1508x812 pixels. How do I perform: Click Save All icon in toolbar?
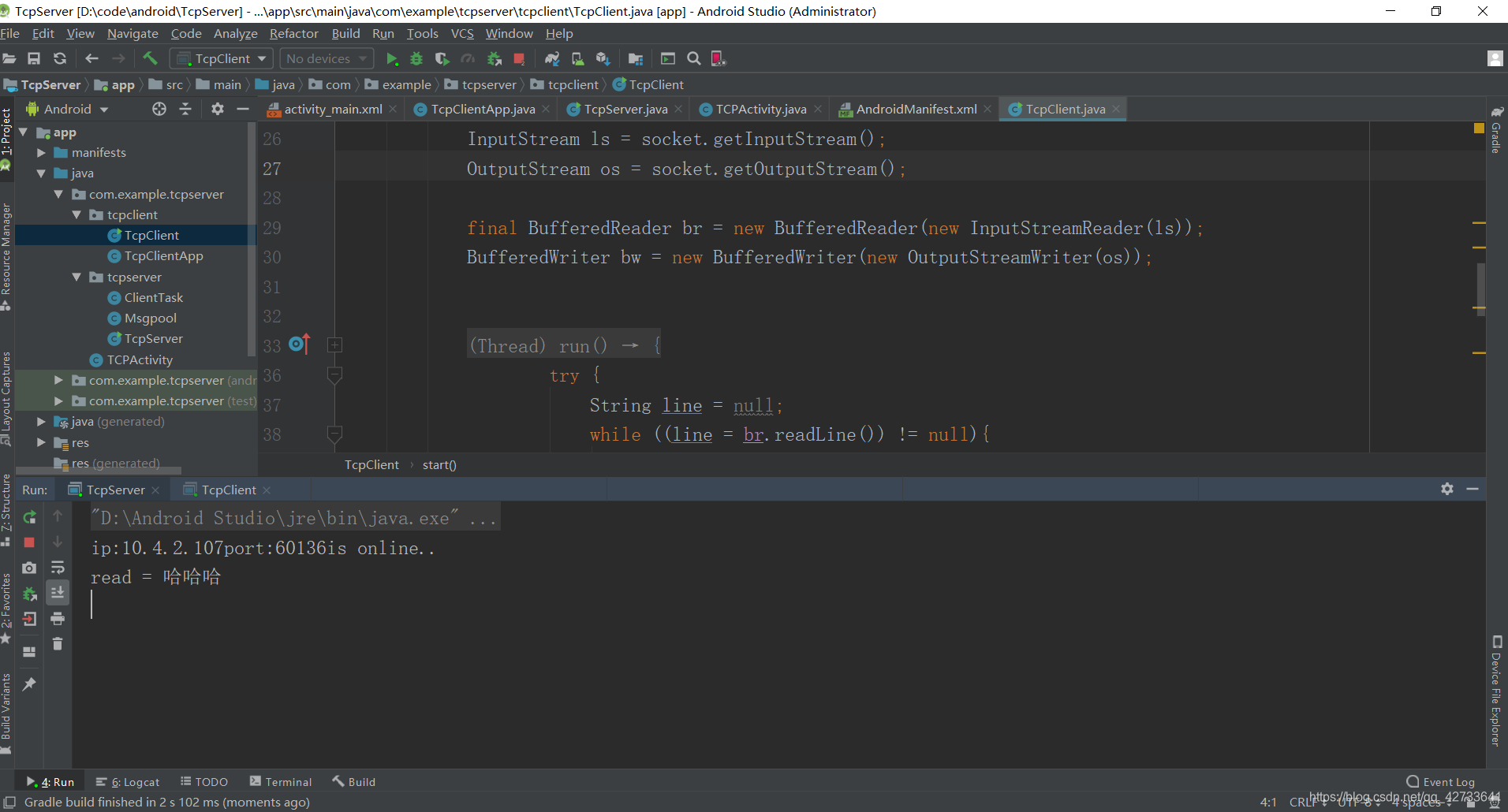[x=34, y=58]
